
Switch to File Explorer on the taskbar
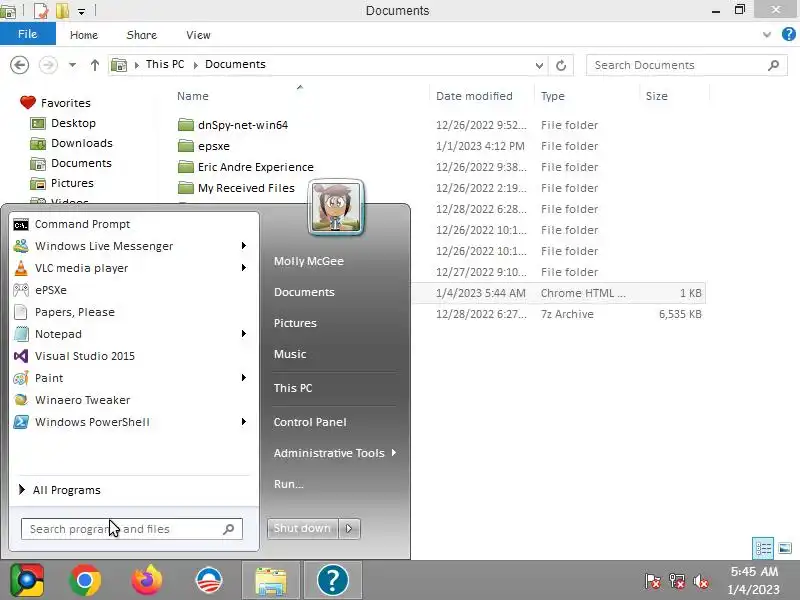tap(271, 580)
